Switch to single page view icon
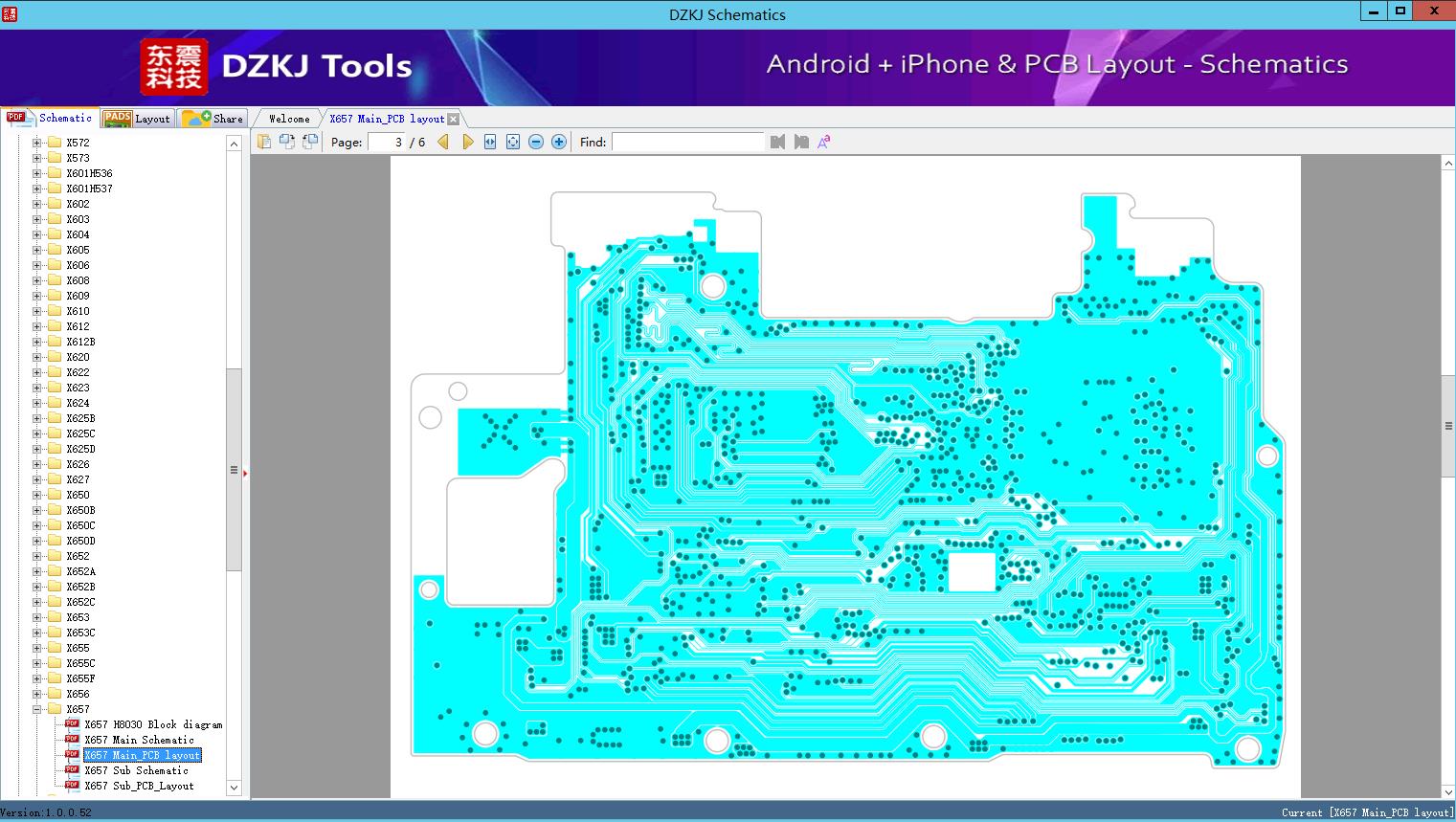The image size is (1456, 822). (x=264, y=141)
